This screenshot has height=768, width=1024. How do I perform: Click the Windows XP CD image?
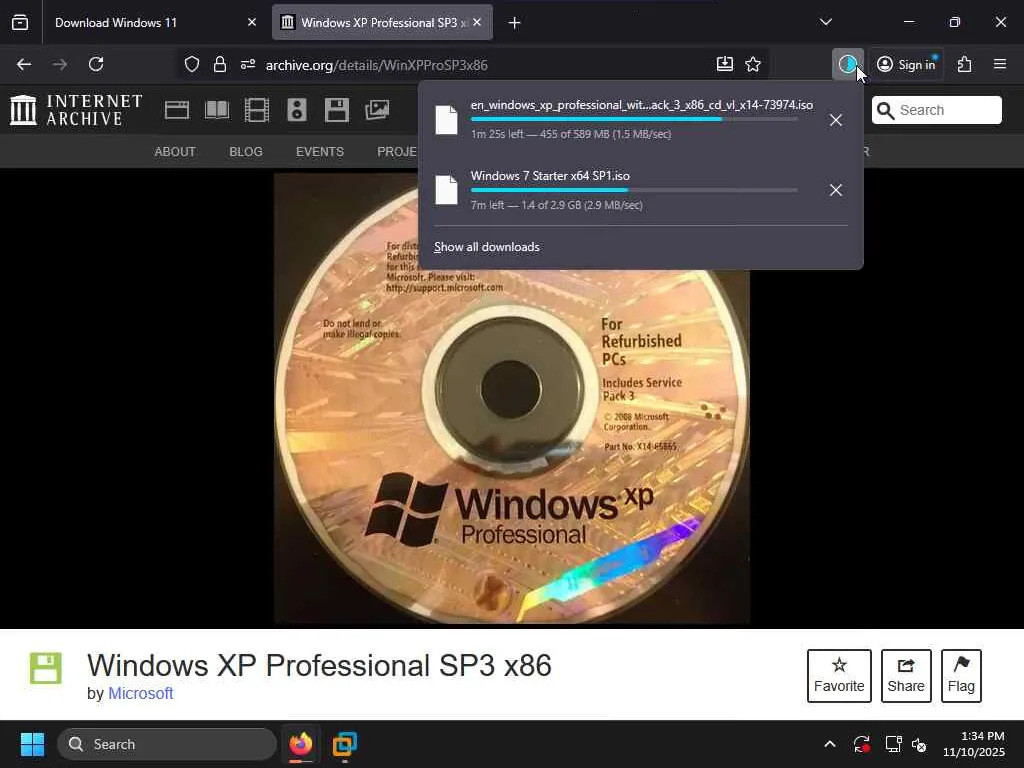pos(511,398)
